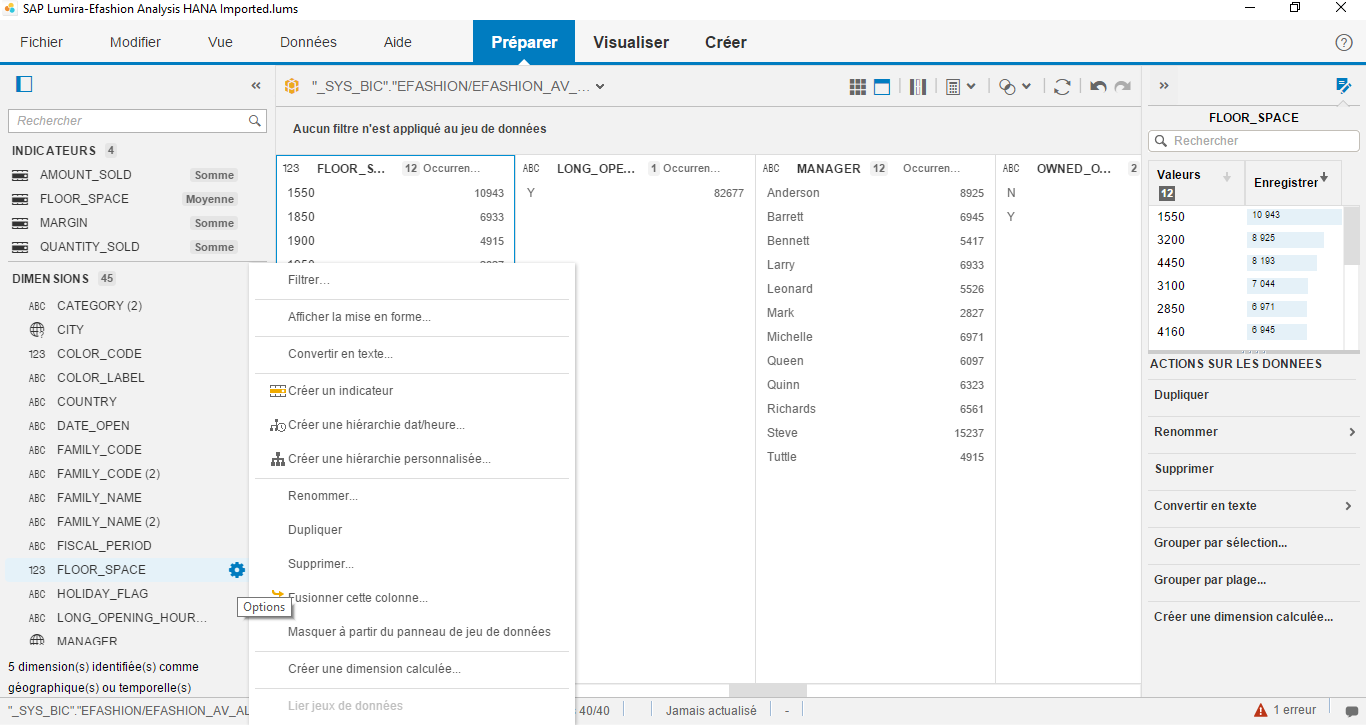
Task: Choose Dupliquer in context menu
Action: [x=315, y=530]
